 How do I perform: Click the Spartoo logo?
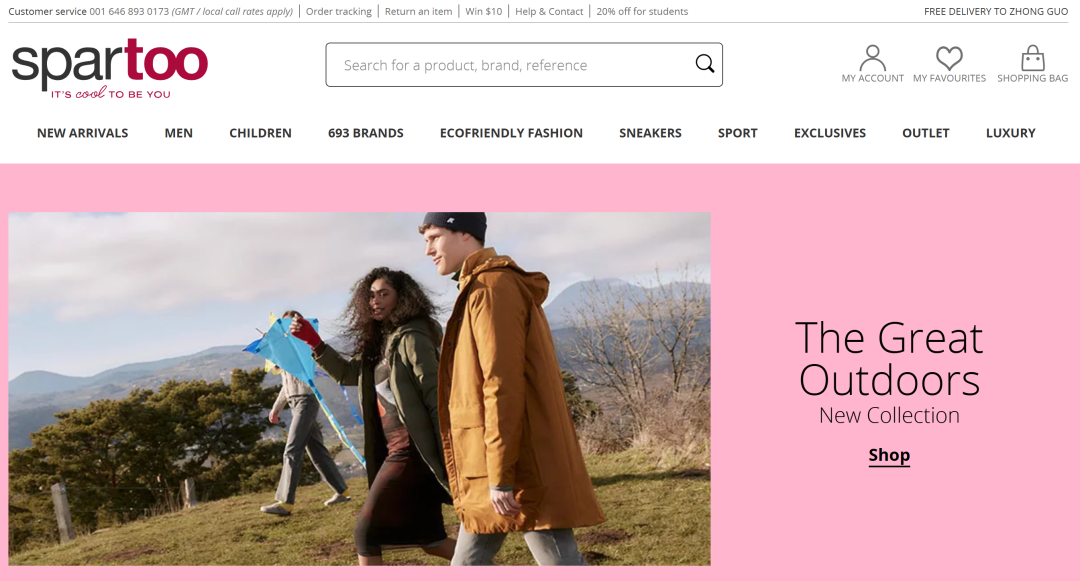(x=110, y=67)
